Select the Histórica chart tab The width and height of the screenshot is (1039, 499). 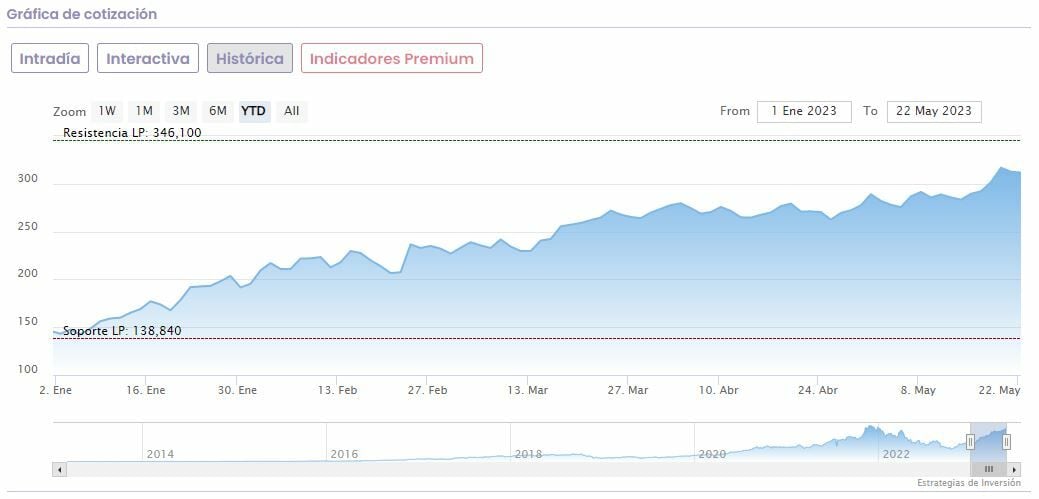pyautogui.click(x=250, y=58)
